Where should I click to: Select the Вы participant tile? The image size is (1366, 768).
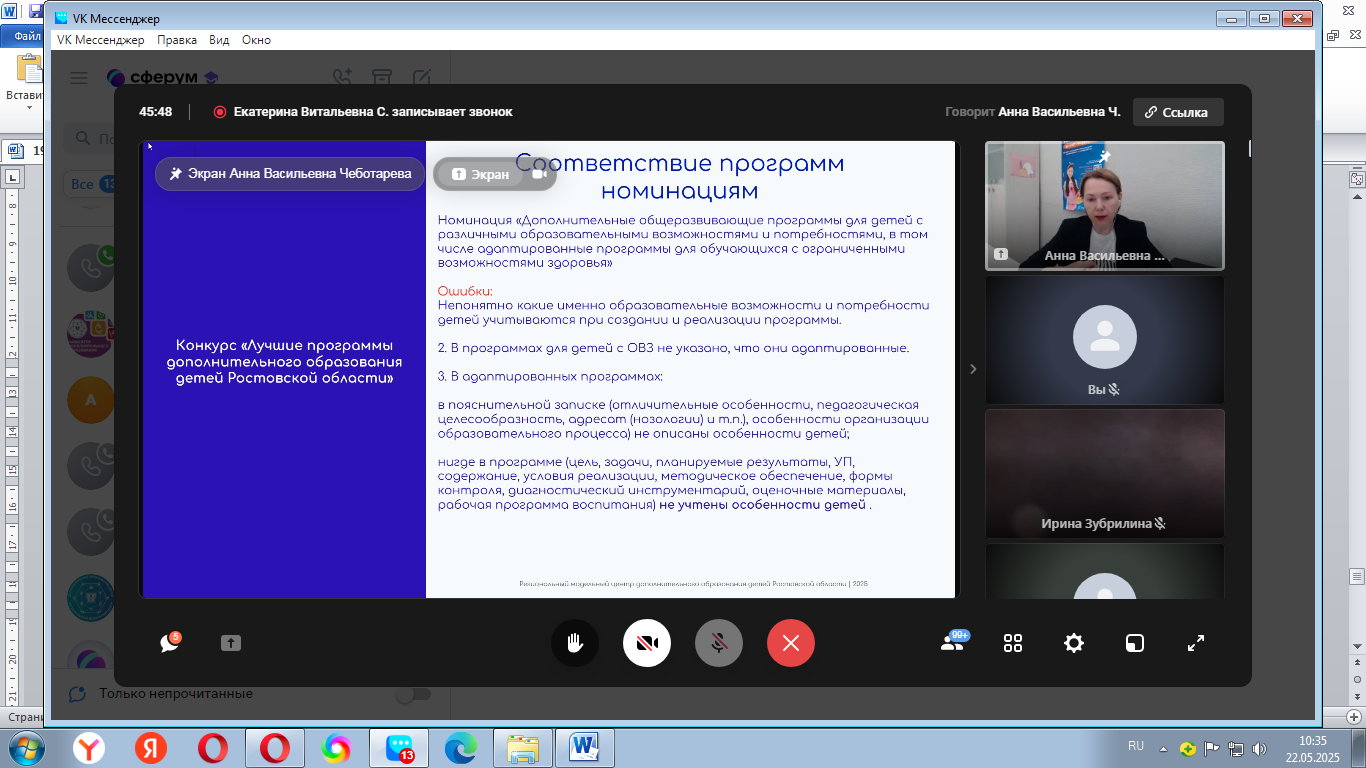click(x=1104, y=339)
